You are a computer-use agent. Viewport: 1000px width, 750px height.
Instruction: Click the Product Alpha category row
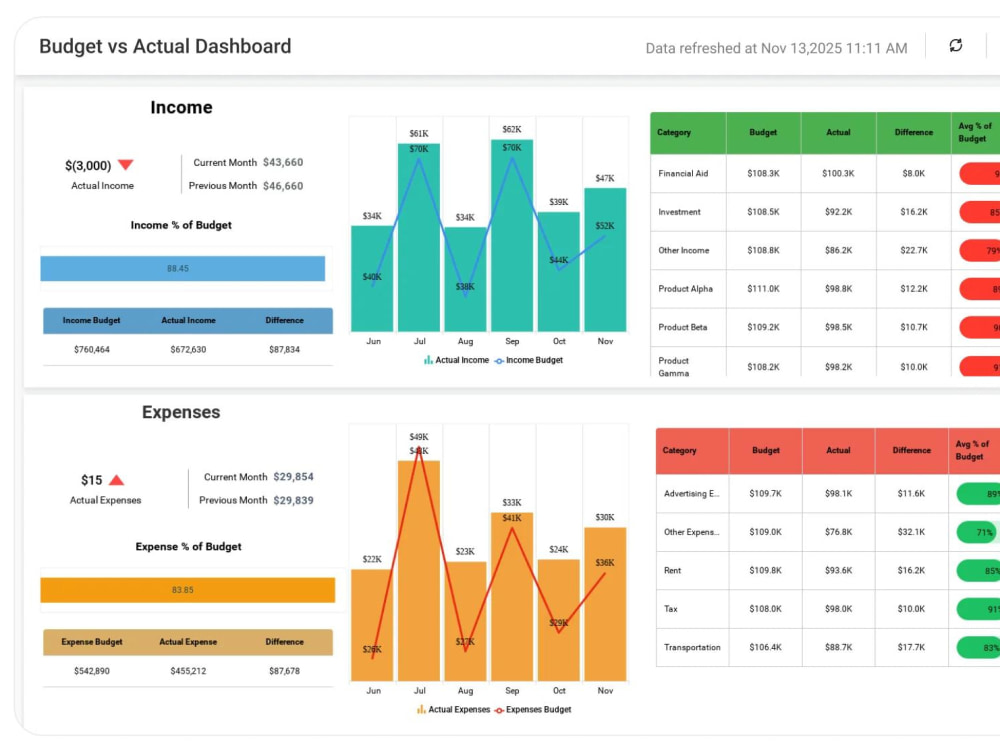[x=825, y=289]
